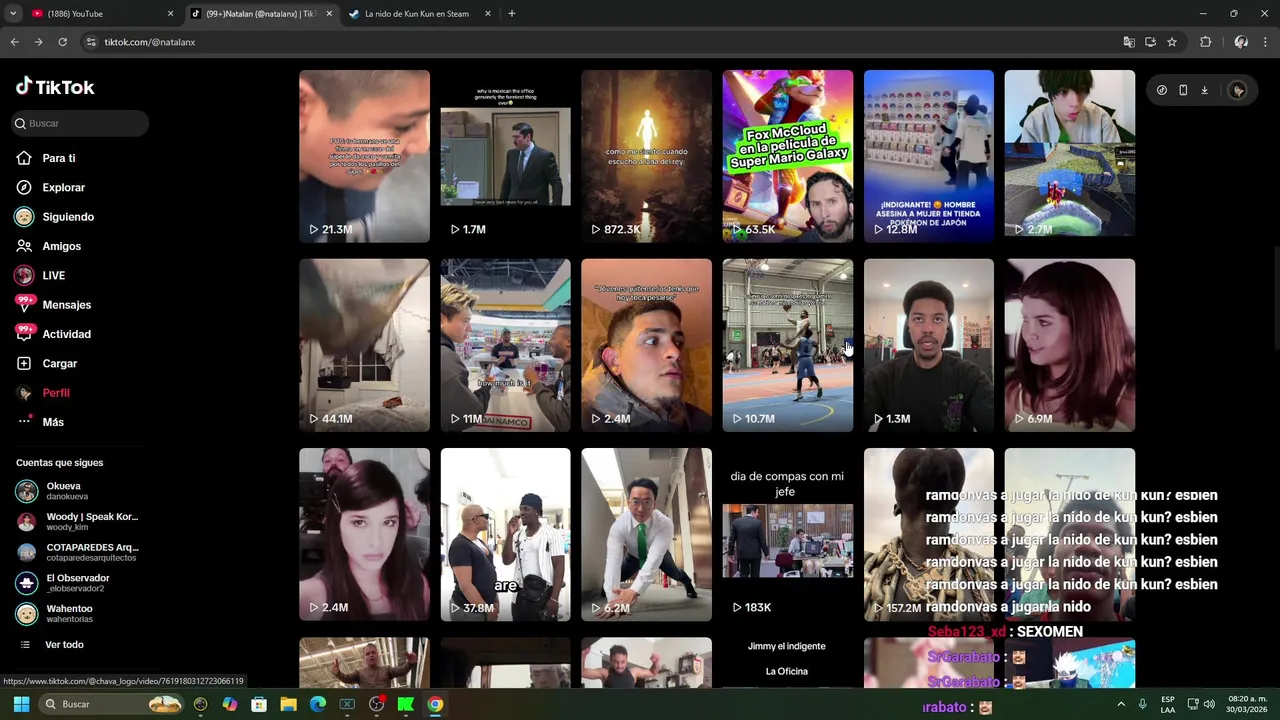Open the basketball video with 10.7M views

pyautogui.click(x=788, y=345)
